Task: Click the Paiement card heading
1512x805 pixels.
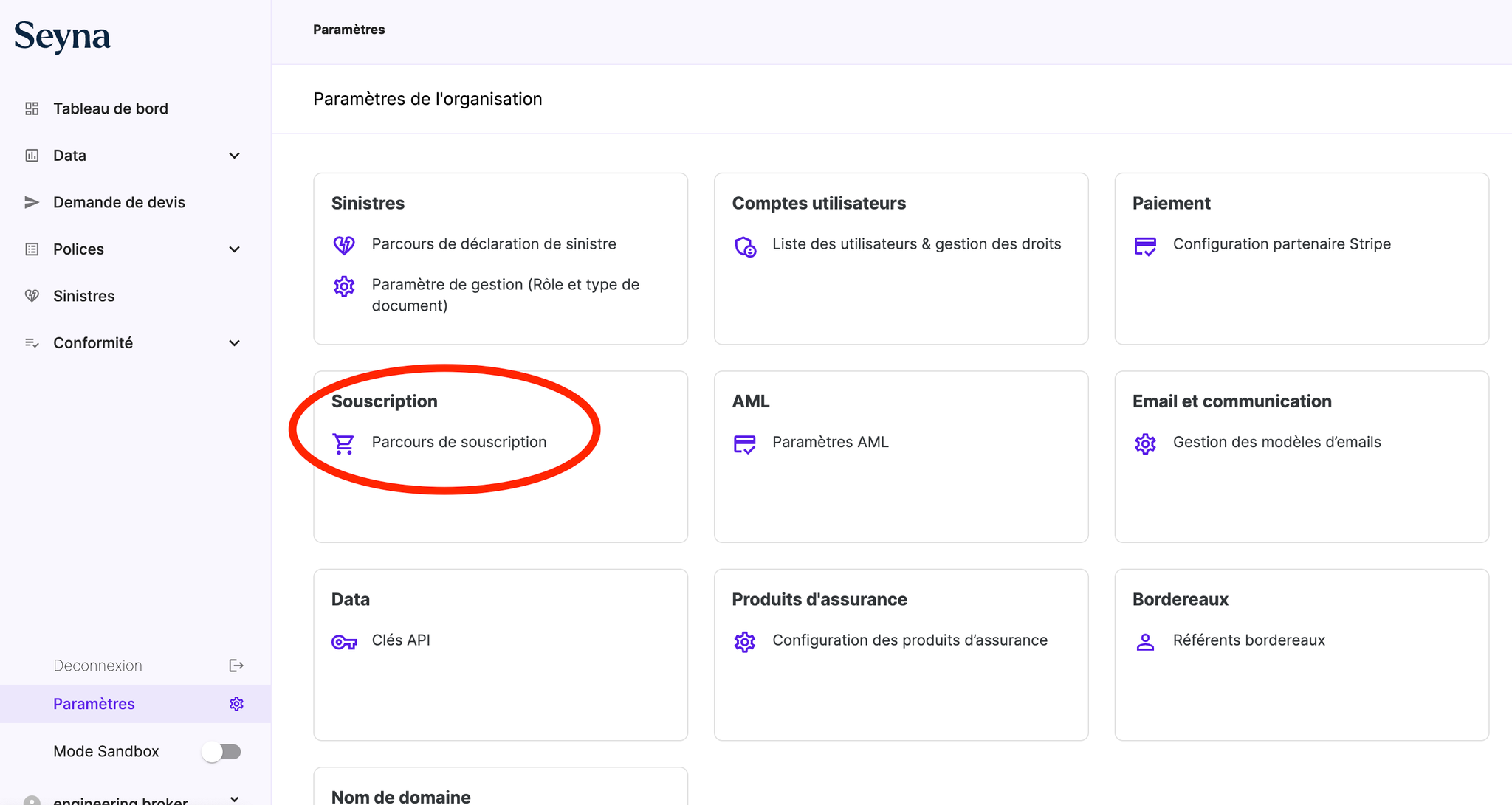Action: point(1172,203)
